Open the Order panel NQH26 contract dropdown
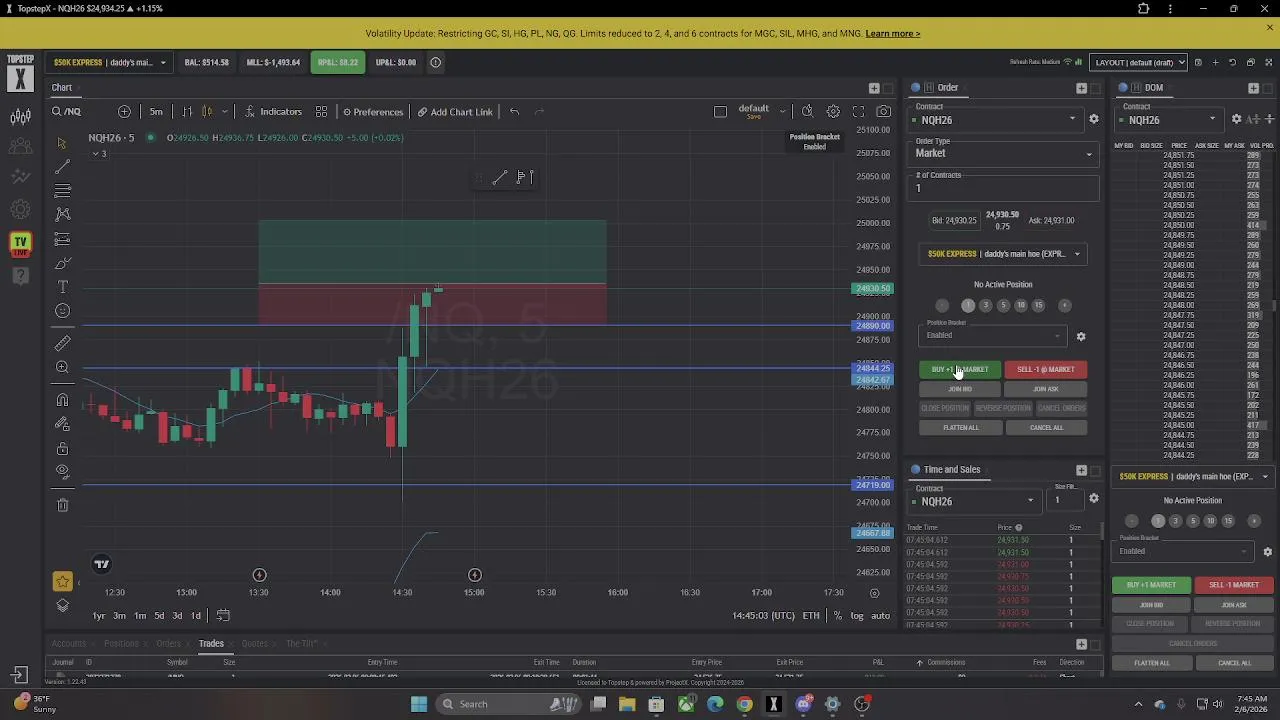Screen dimensions: 1280x720 [x=995, y=120]
